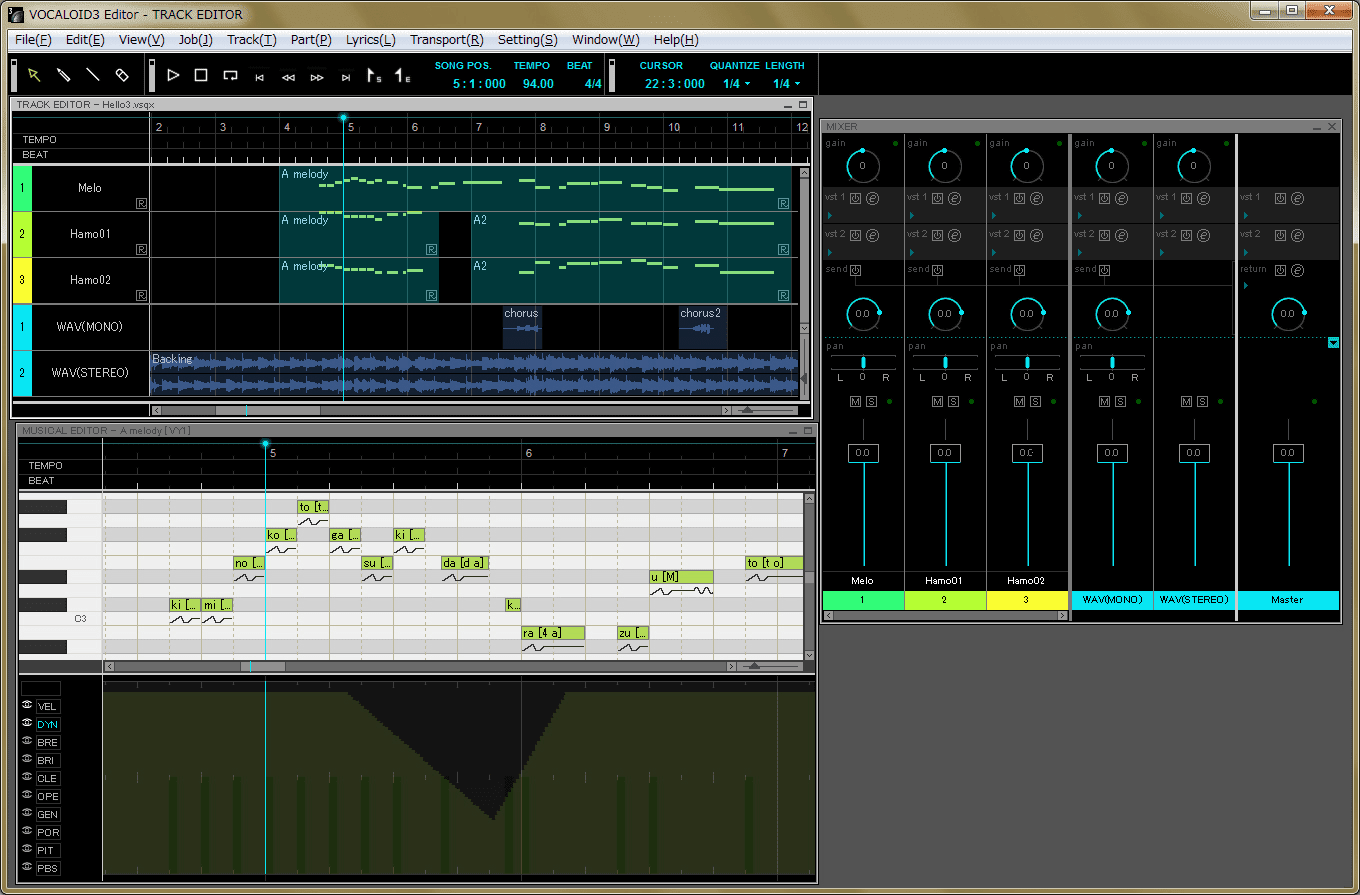Select the line drawing tool
The width and height of the screenshot is (1360, 895).
click(92, 75)
